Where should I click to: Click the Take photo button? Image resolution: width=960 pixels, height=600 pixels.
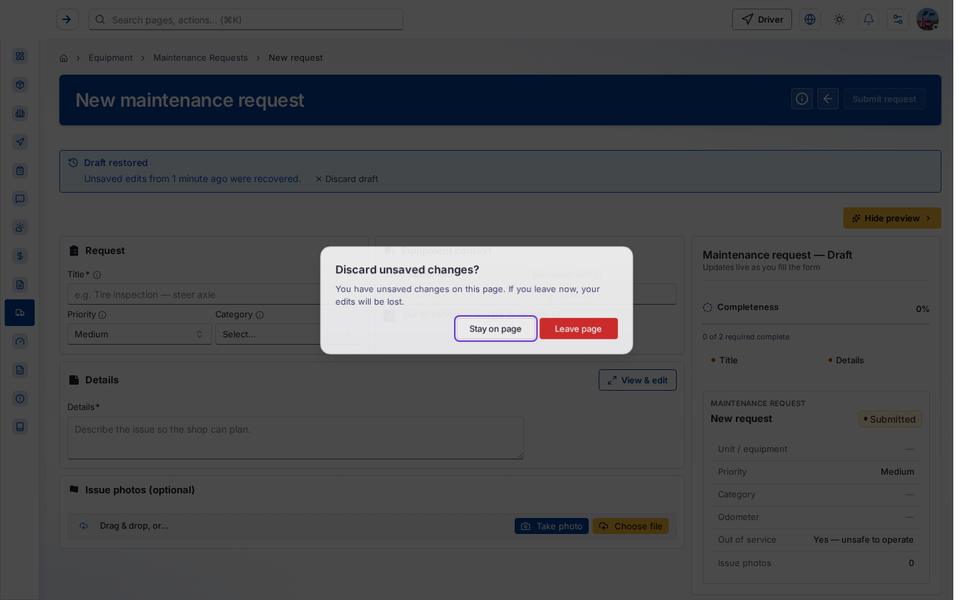551,526
